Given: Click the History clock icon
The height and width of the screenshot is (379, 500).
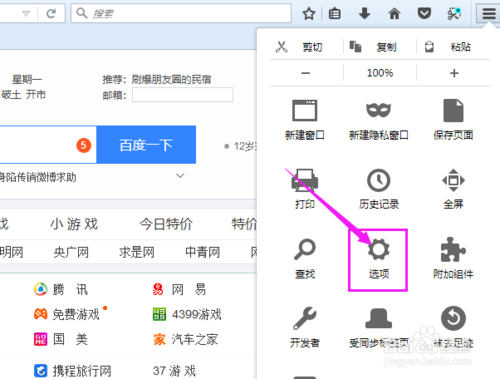Looking at the screenshot, I should pos(379,180).
